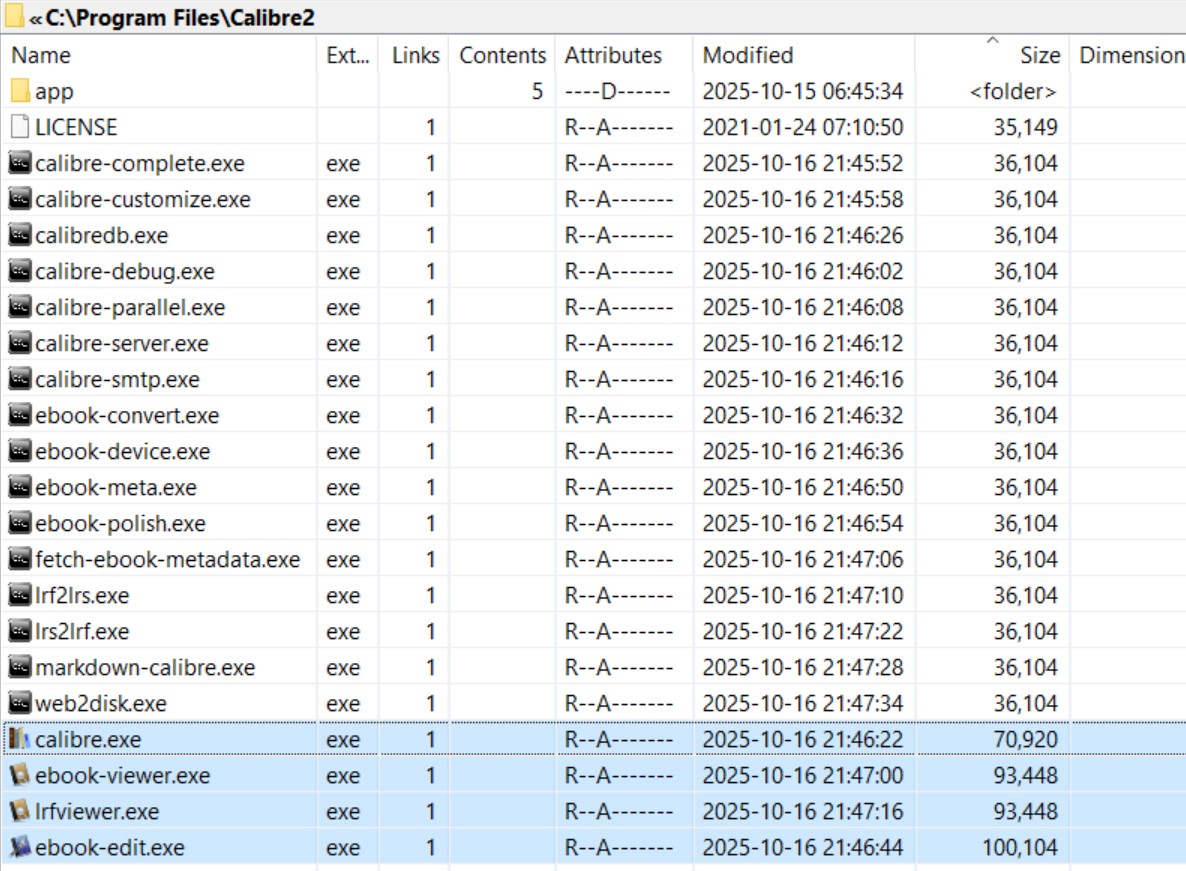
Task: Select the file name ebook-edit.exe
Action: coord(110,848)
